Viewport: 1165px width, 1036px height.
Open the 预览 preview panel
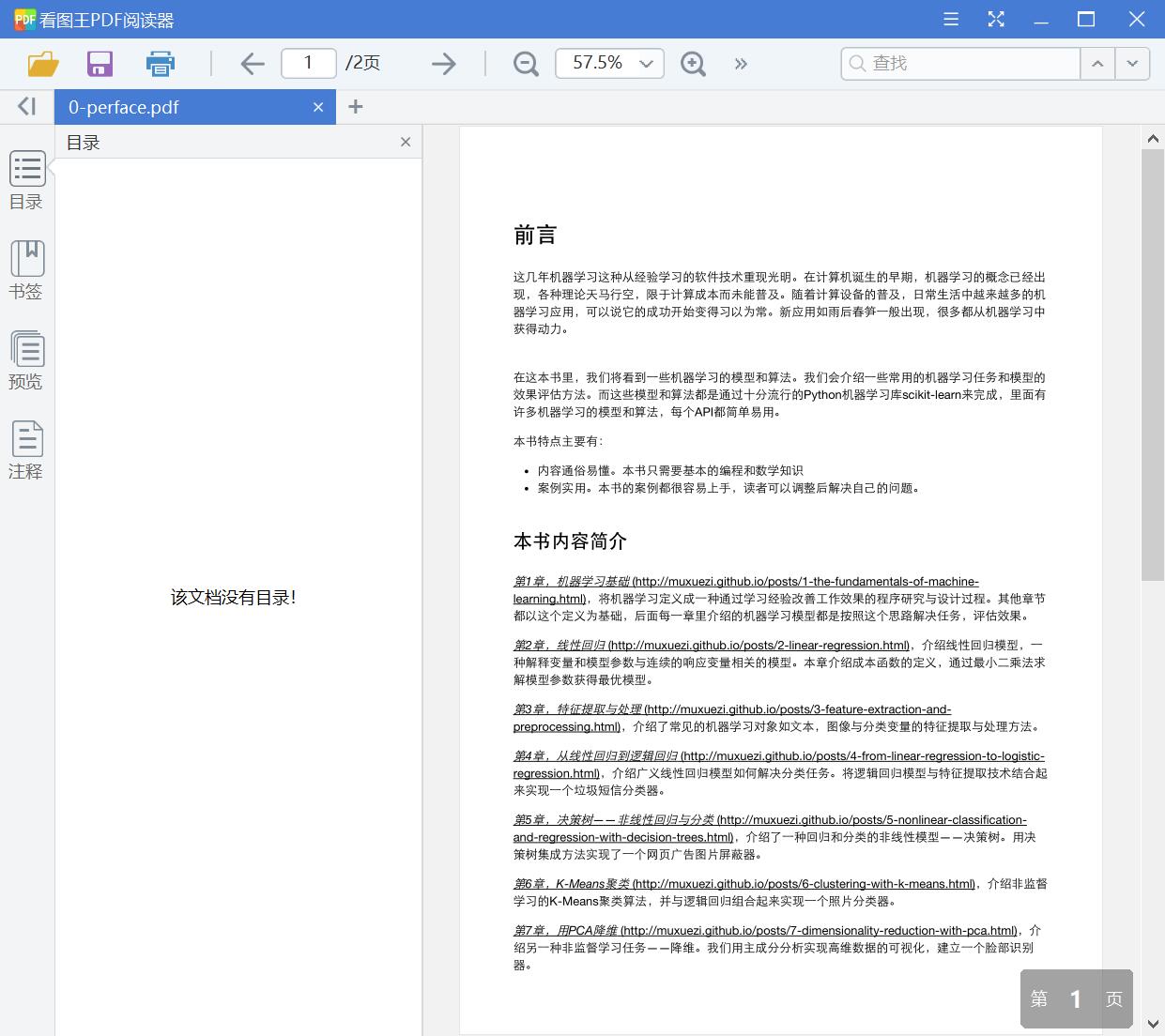[26, 361]
